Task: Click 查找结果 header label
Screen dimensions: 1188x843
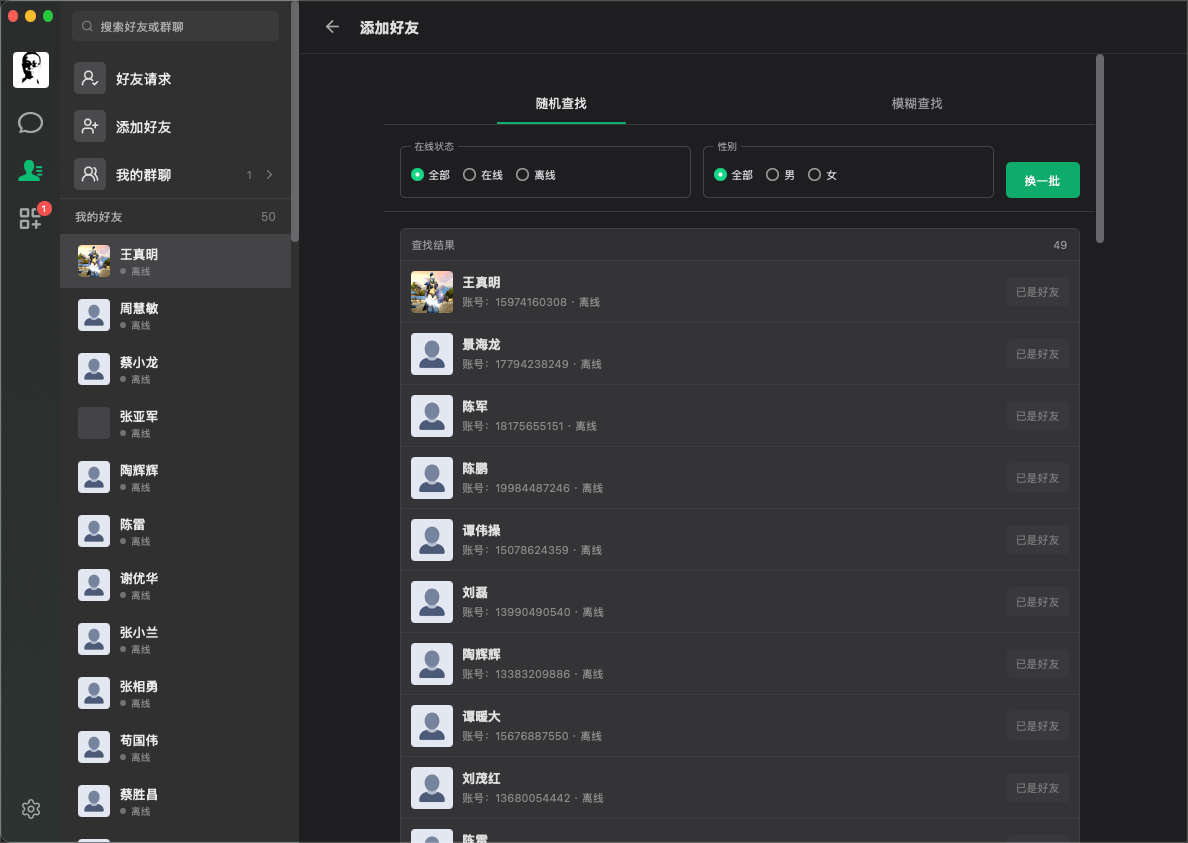Action: click(433, 245)
